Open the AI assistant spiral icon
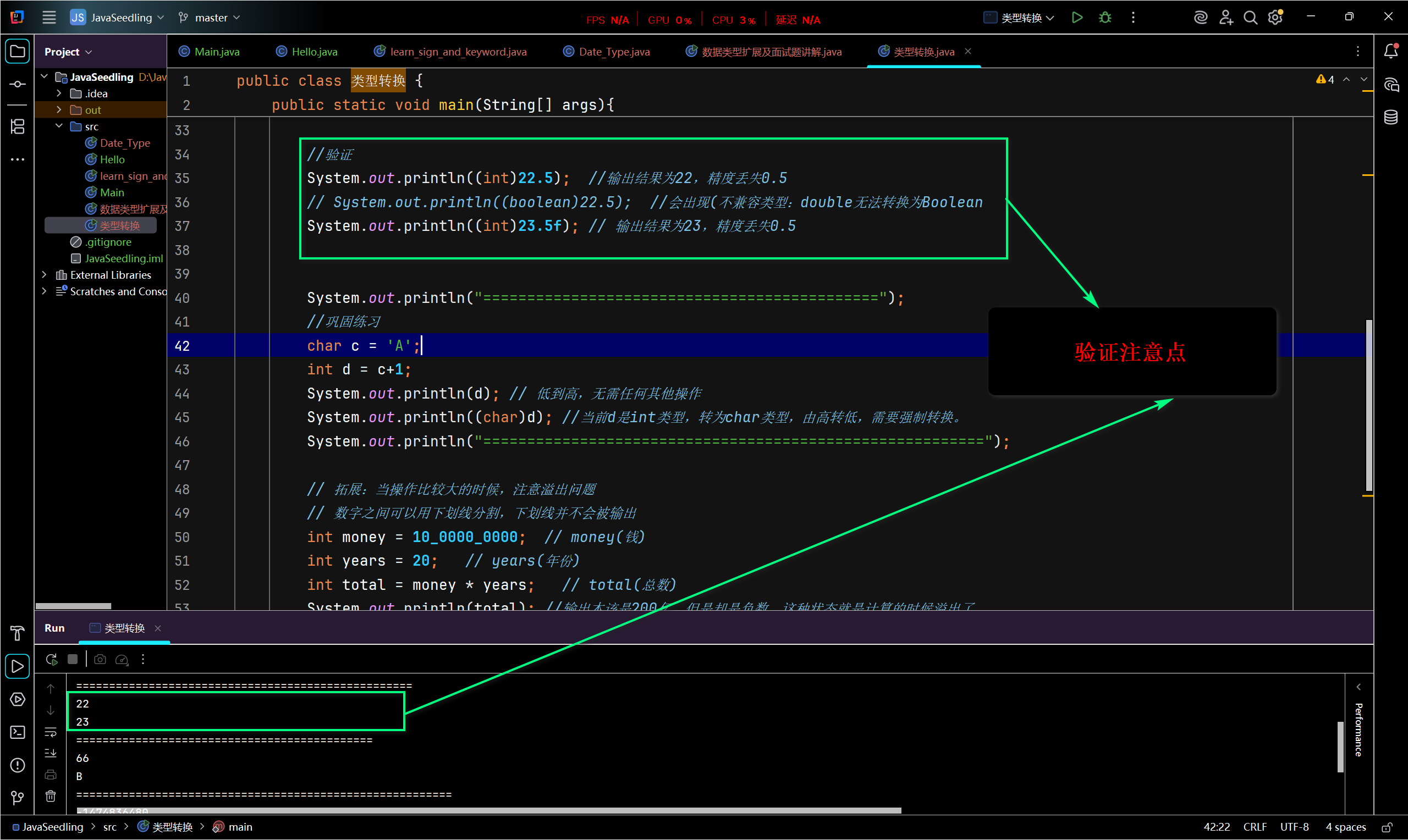The image size is (1408, 840). click(x=1200, y=18)
